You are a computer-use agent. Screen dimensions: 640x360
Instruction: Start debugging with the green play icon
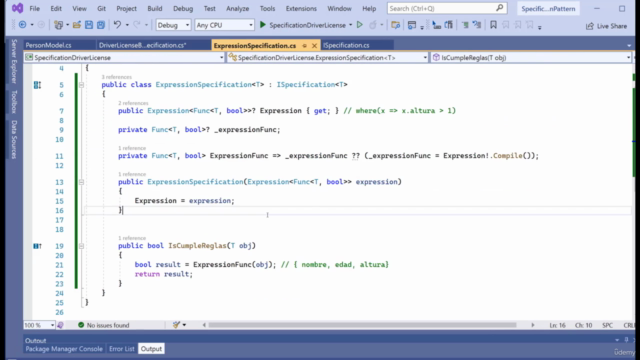click(x=263, y=25)
